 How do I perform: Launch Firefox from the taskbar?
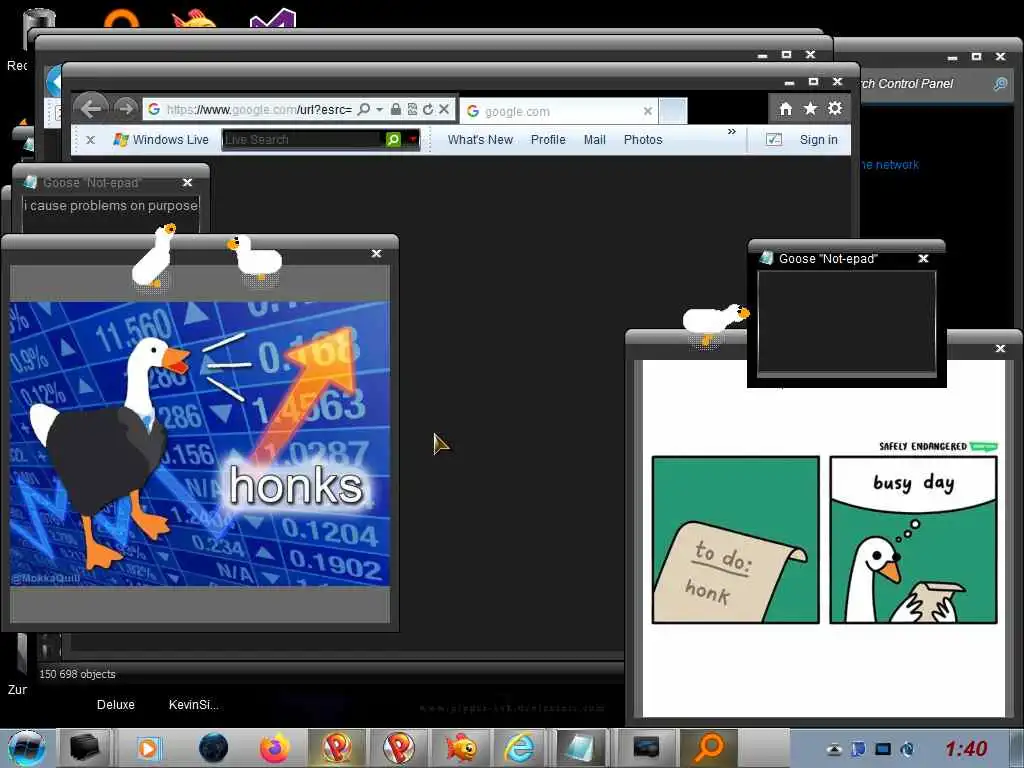(x=274, y=748)
